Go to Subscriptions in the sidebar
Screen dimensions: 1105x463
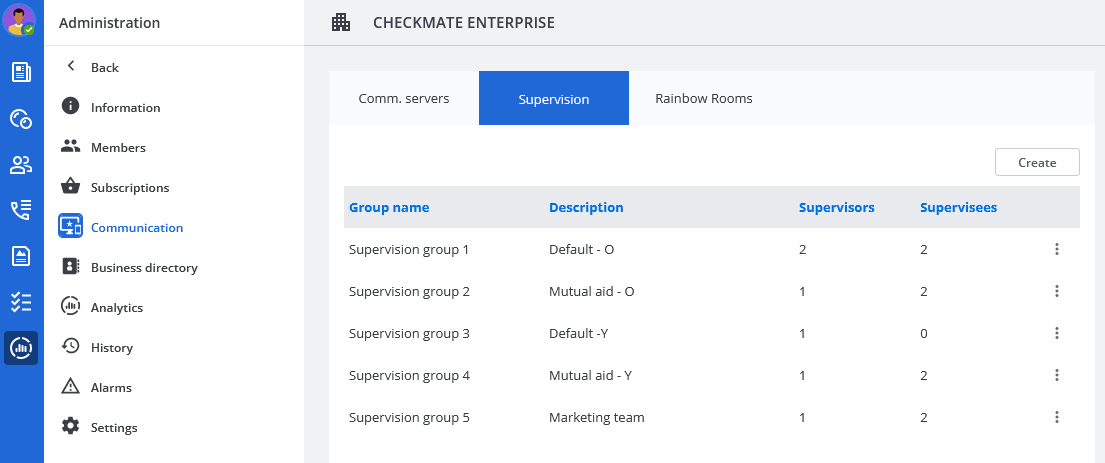coord(129,187)
